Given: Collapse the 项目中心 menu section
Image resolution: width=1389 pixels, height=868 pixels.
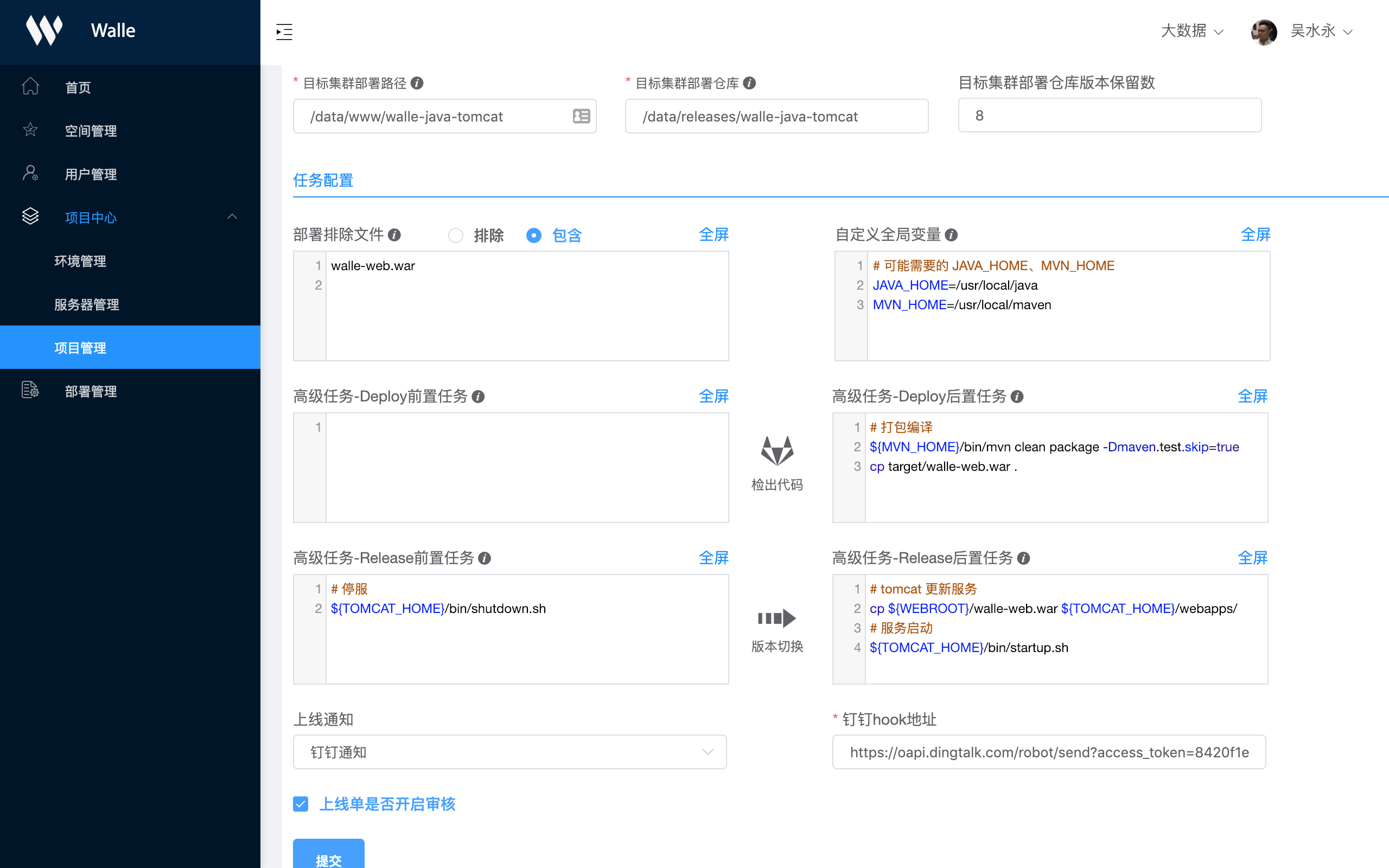Looking at the screenshot, I should tap(232, 217).
